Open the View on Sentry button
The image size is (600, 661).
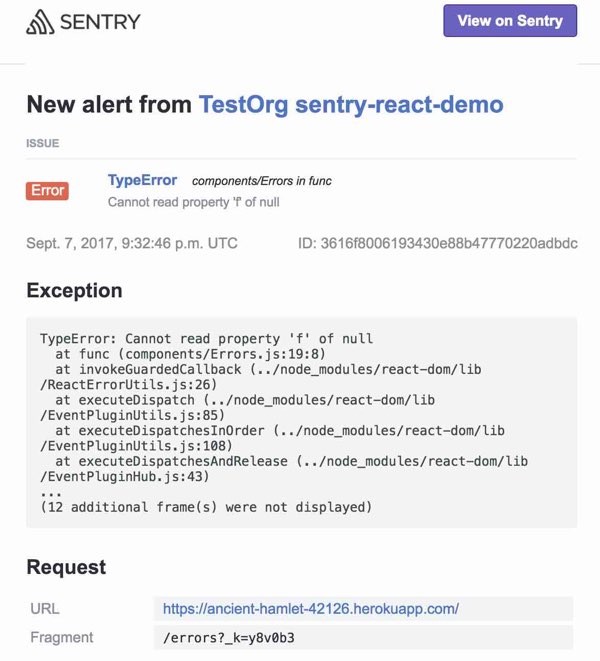pyautogui.click(x=510, y=21)
